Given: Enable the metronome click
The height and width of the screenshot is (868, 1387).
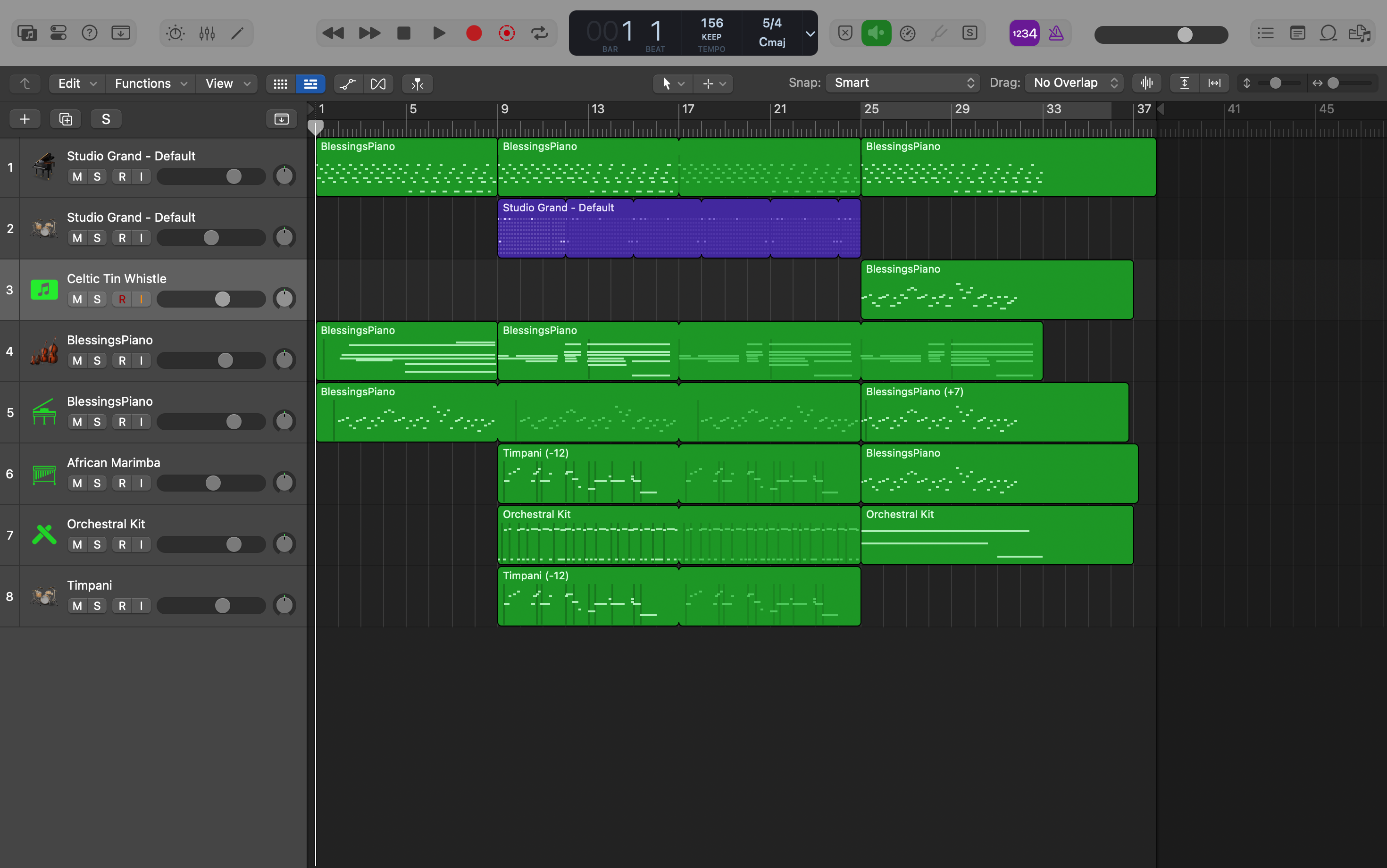Looking at the screenshot, I should (x=1056, y=33).
